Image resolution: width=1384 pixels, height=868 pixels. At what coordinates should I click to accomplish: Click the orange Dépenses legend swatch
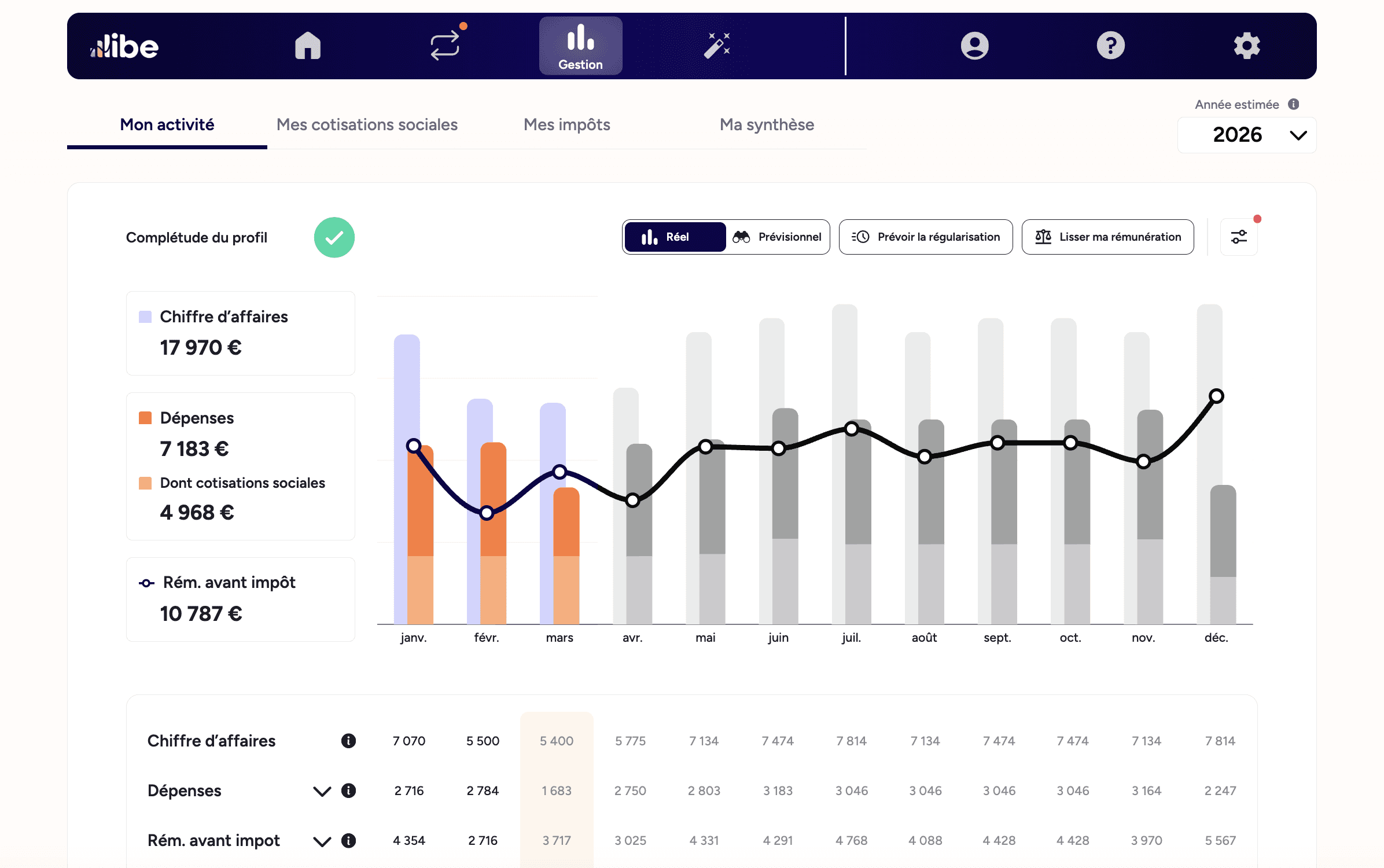coord(145,418)
